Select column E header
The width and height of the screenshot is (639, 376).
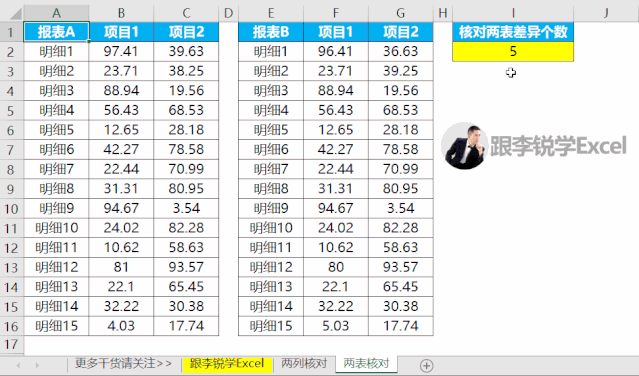pos(271,13)
